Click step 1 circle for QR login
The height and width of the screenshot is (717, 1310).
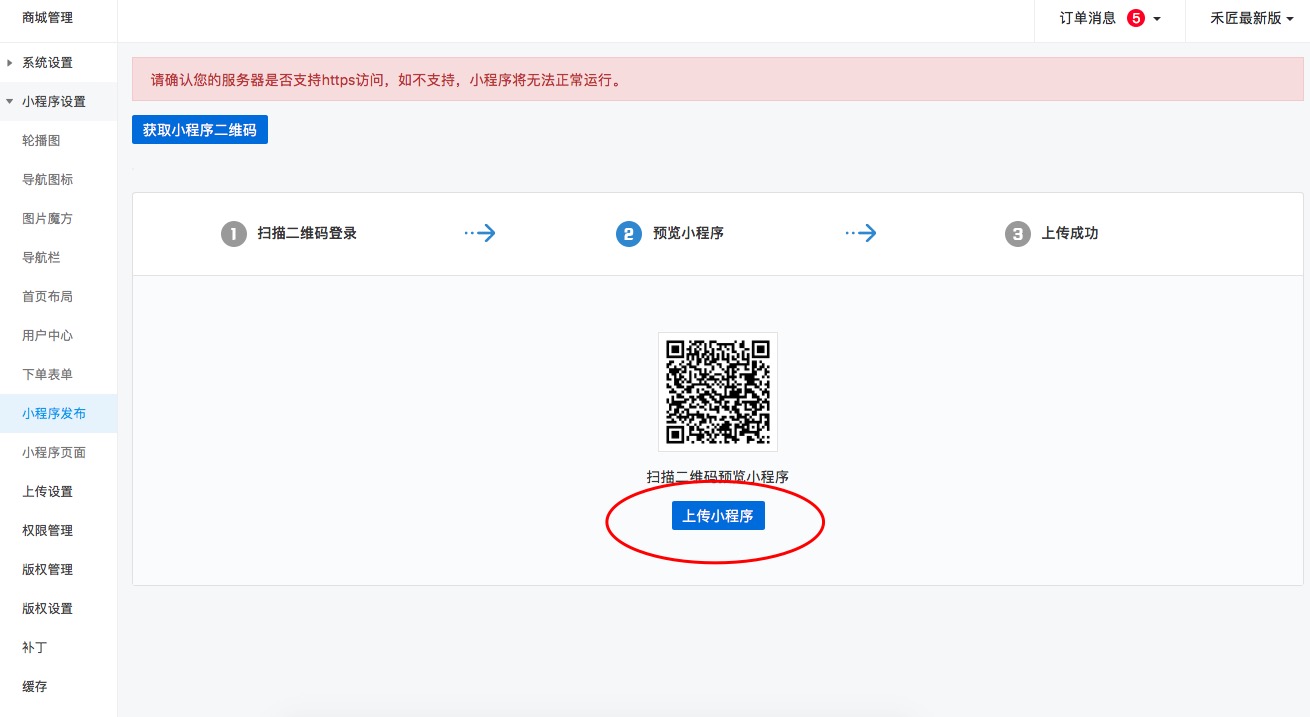(233, 234)
